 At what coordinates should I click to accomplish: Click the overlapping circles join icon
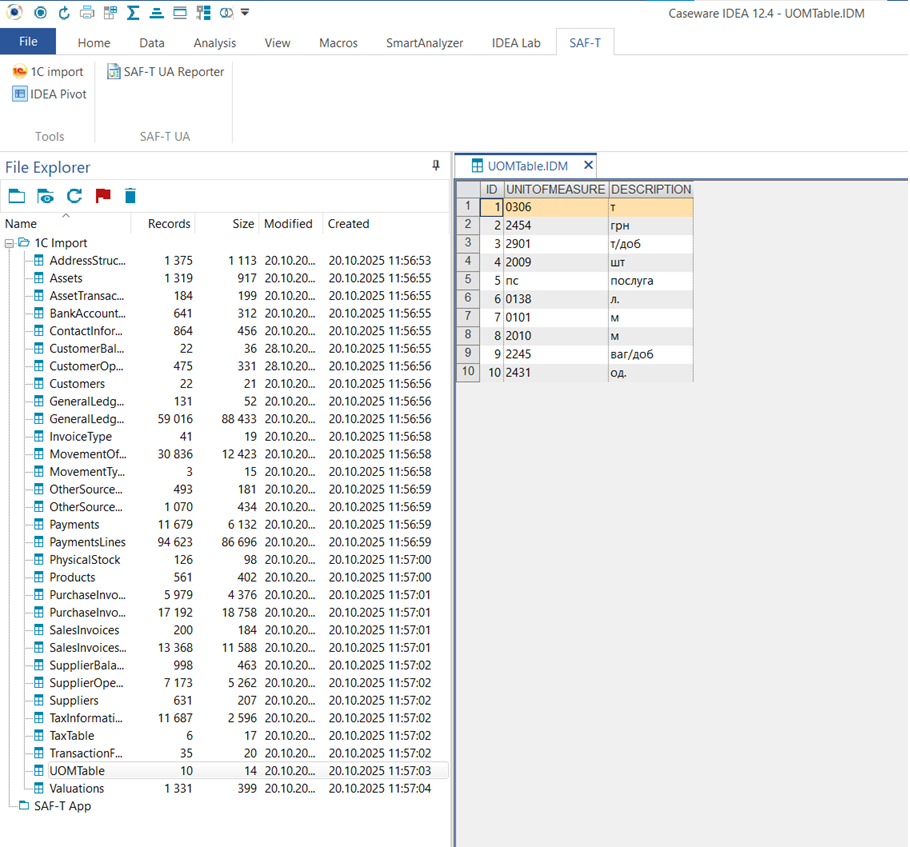pos(226,12)
